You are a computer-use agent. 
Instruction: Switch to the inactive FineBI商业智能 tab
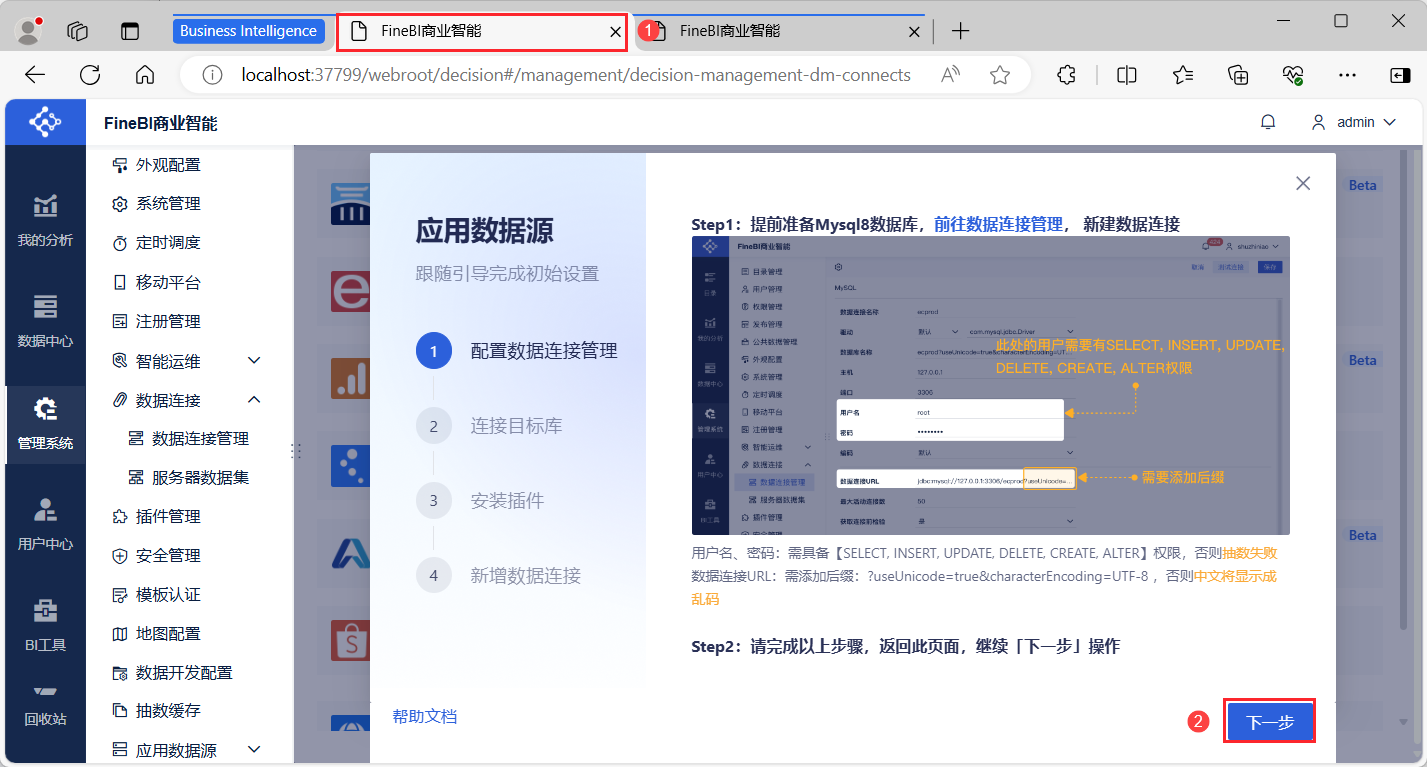point(781,31)
